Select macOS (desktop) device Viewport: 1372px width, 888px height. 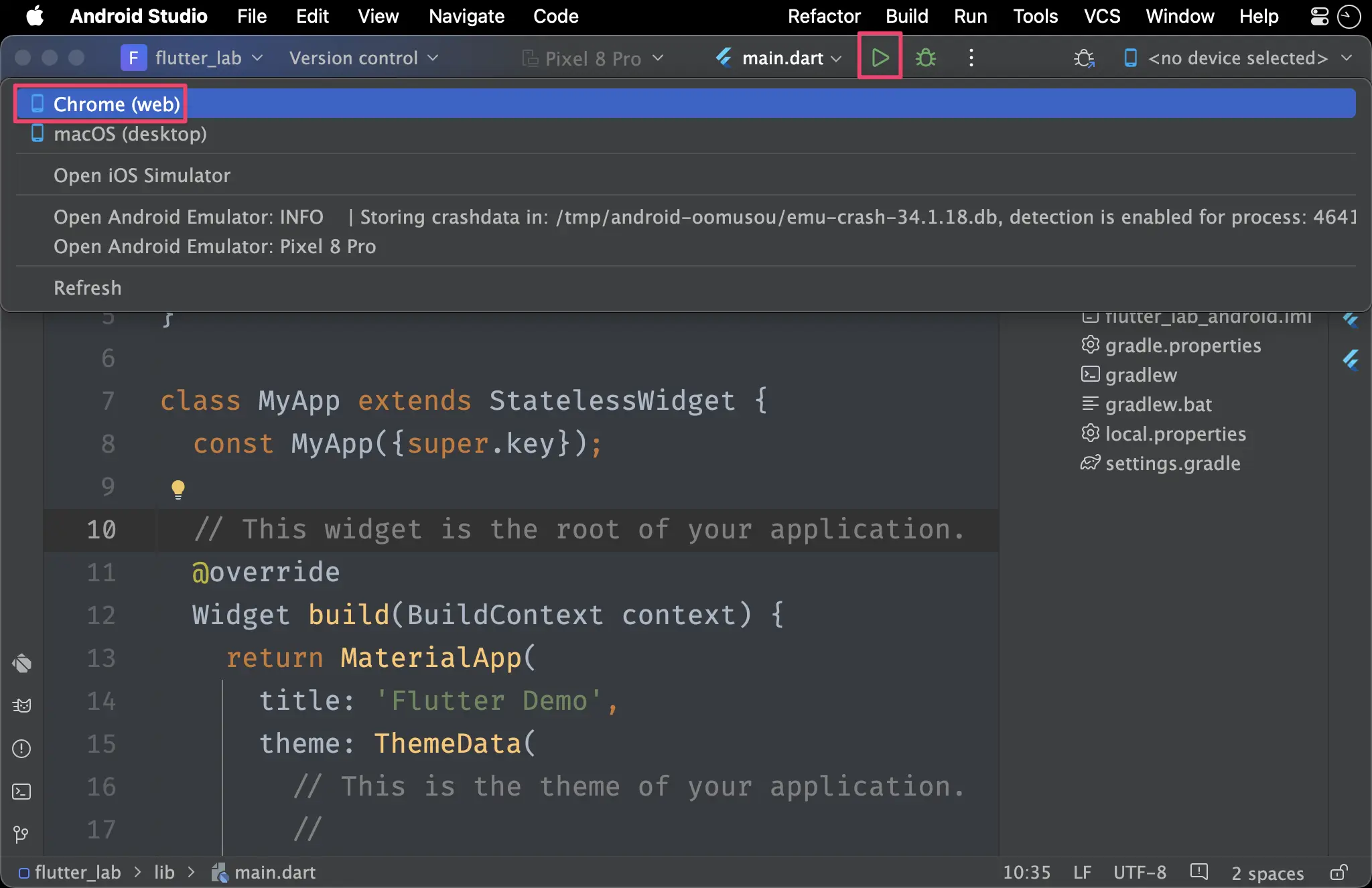pyautogui.click(x=685, y=134)
